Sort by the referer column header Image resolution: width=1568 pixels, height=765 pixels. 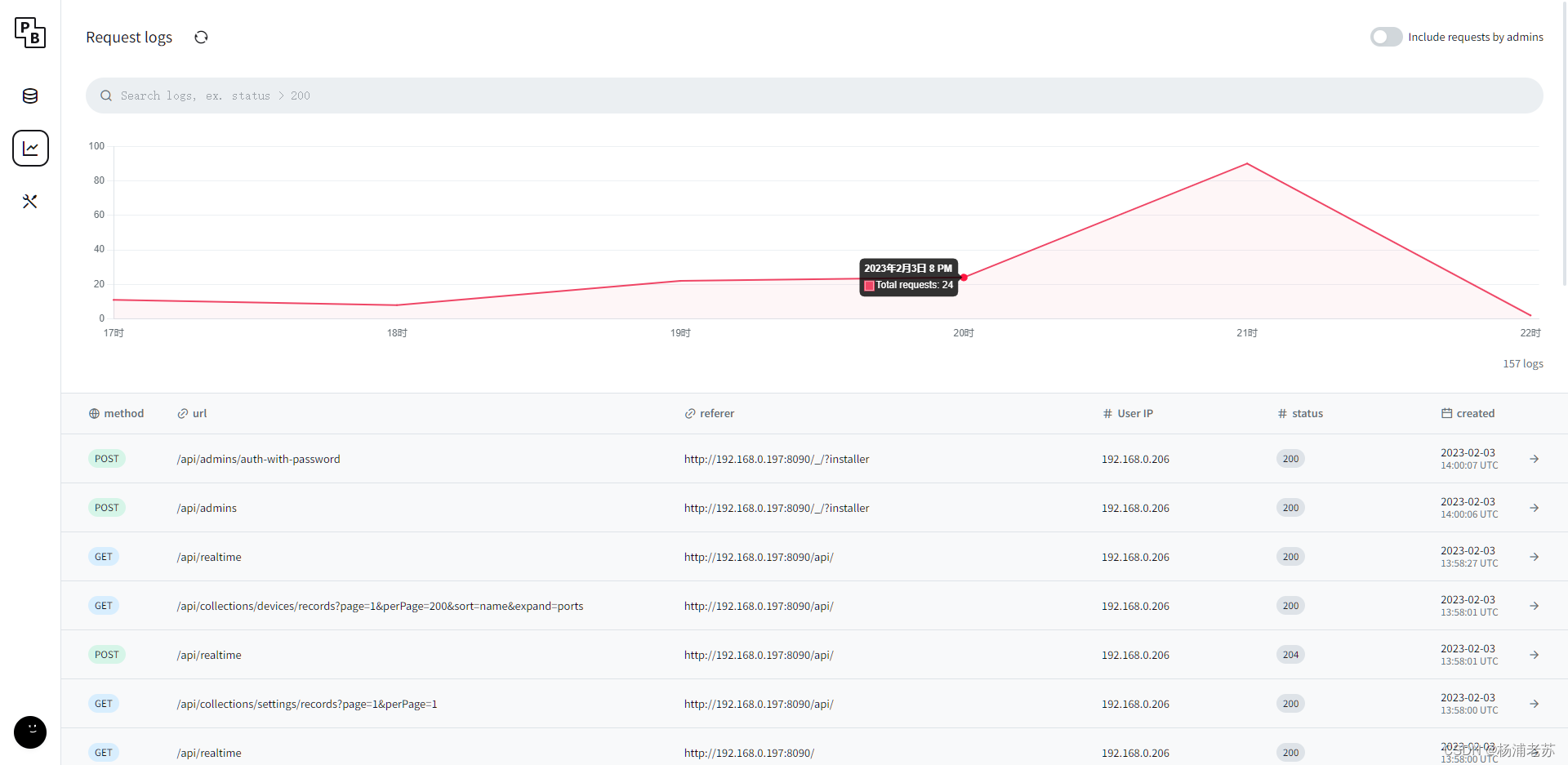click(x=709, y=413)
